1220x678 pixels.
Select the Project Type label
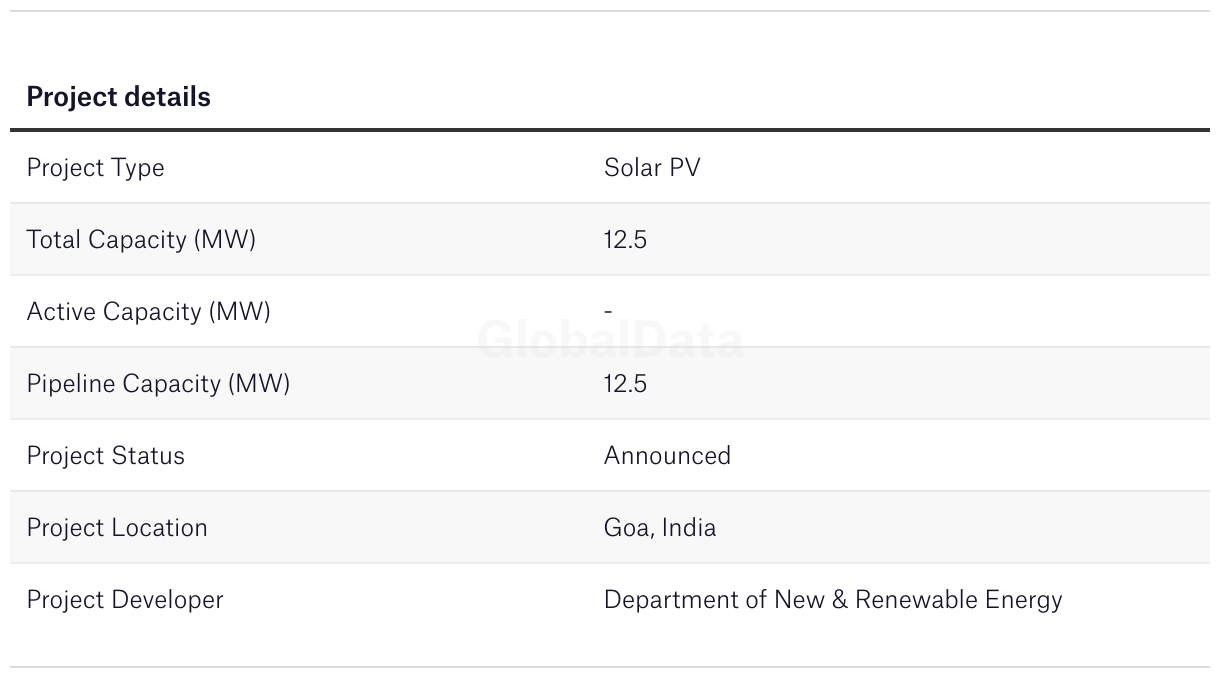95,168
